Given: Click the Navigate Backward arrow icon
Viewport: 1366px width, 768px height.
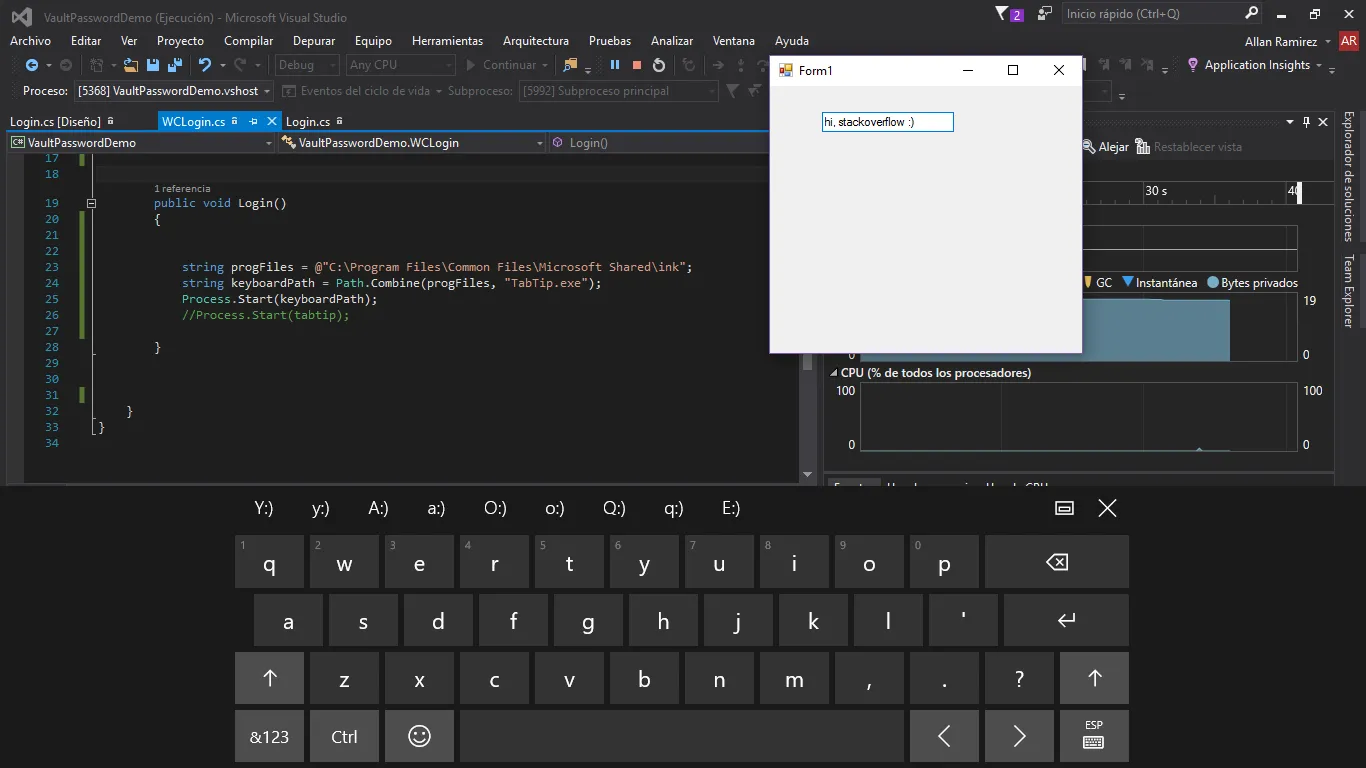Looking at the screenshot, I should click(31, 65).
